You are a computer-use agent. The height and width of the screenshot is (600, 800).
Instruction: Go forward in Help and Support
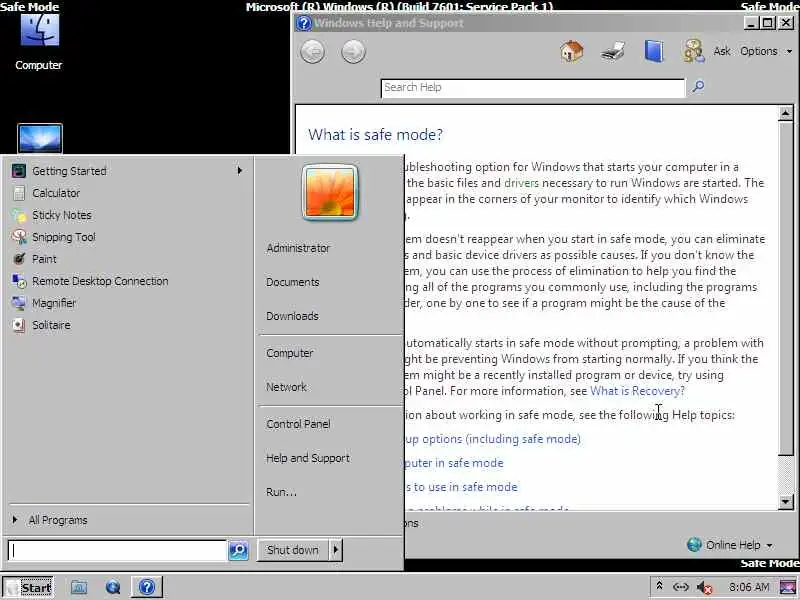point(353,52)
